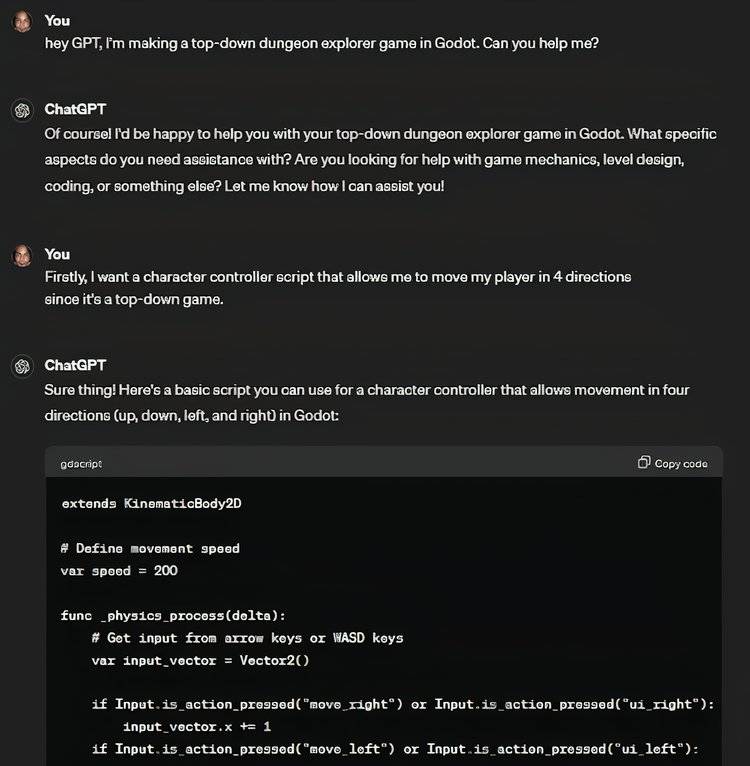
Task: Click the gdscript language label
Action: tap(81, 464)
